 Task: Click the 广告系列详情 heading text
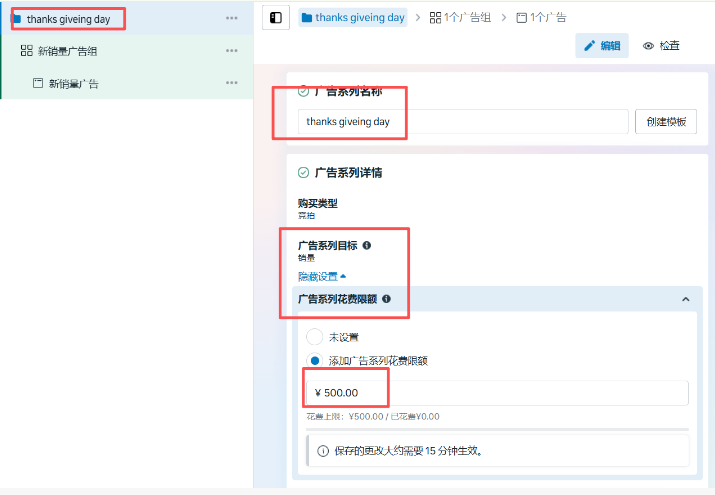(348, 173)
